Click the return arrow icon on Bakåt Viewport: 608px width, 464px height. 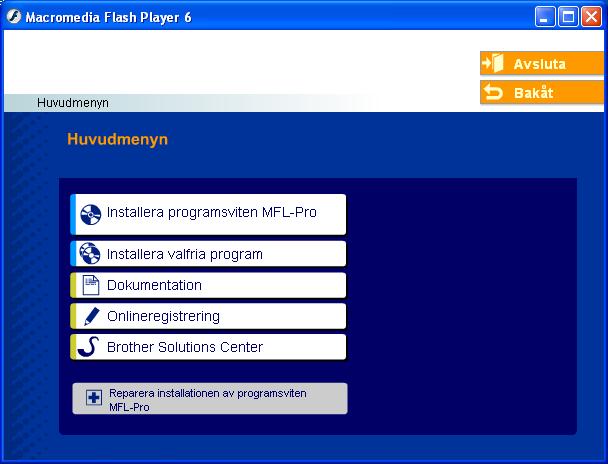pos(493,92)
